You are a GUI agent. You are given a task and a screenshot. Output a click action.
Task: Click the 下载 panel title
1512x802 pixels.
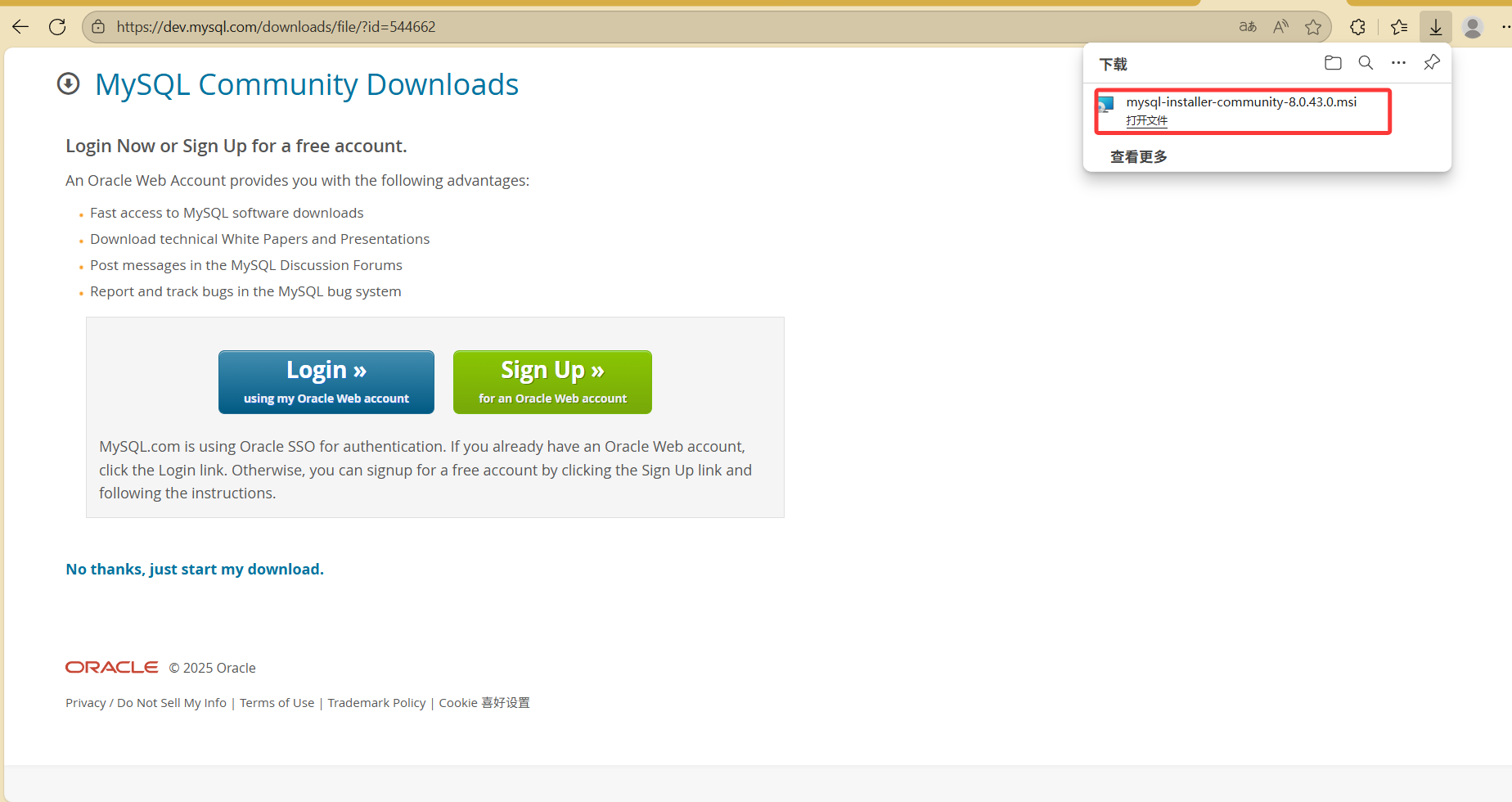[x=1114, y=64]
